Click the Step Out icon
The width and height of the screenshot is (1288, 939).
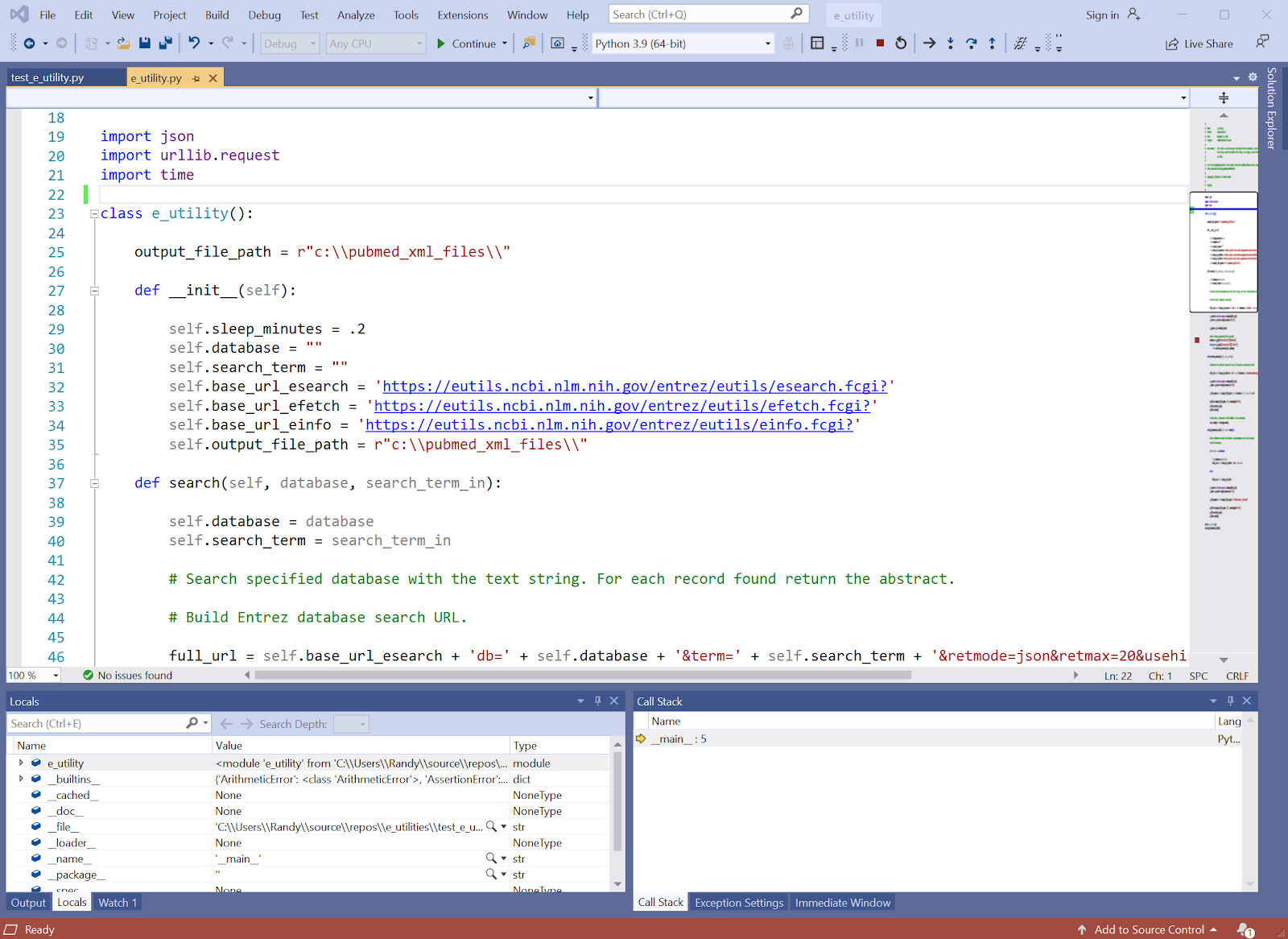(992, 43)
